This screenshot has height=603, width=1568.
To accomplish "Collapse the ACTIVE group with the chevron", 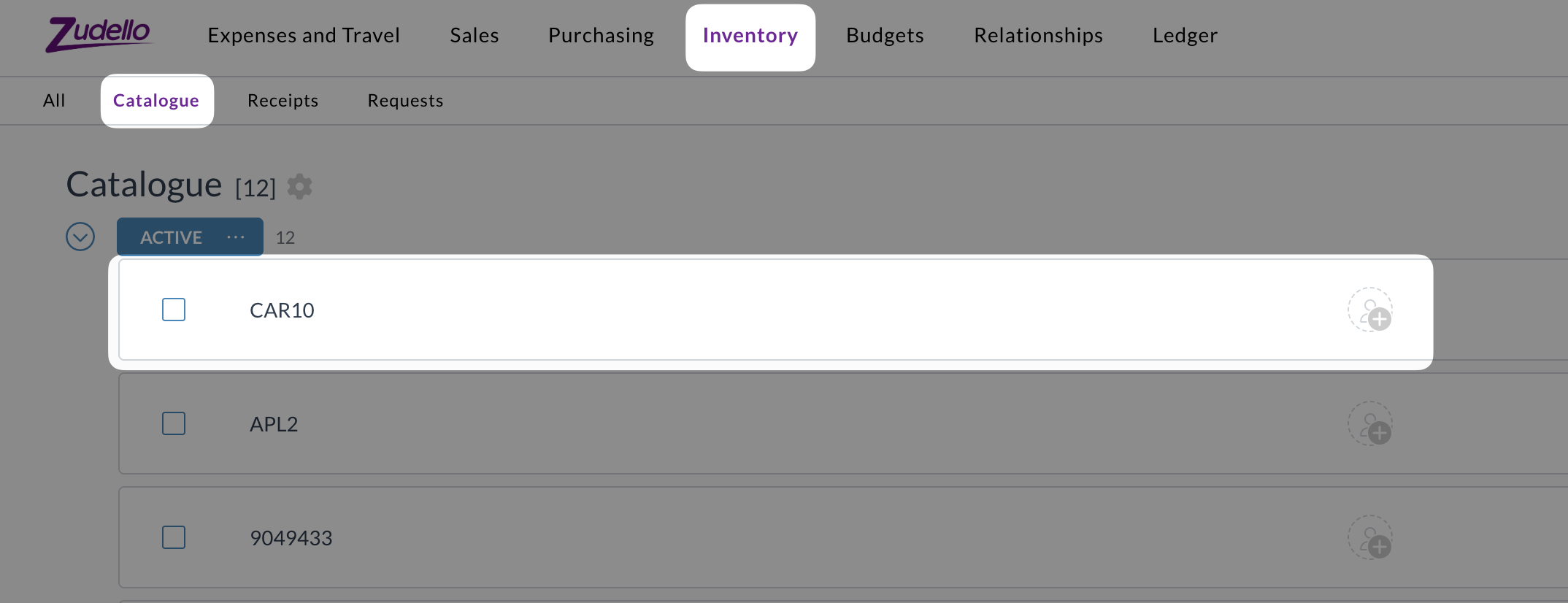I will click(80, 237).
